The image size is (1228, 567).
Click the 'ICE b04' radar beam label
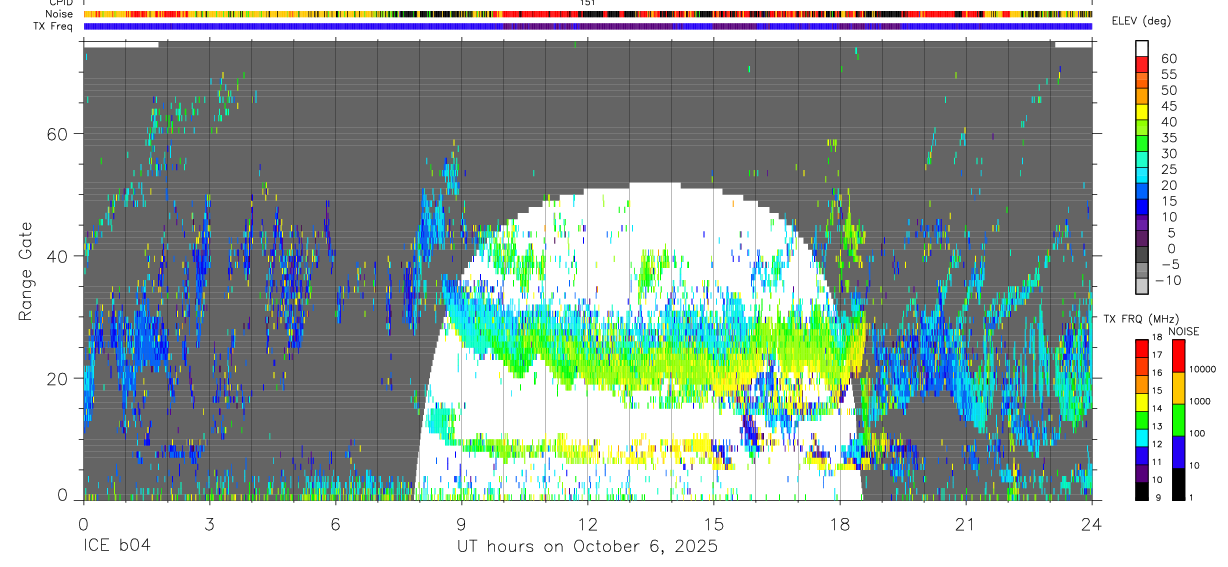(115, 547)
